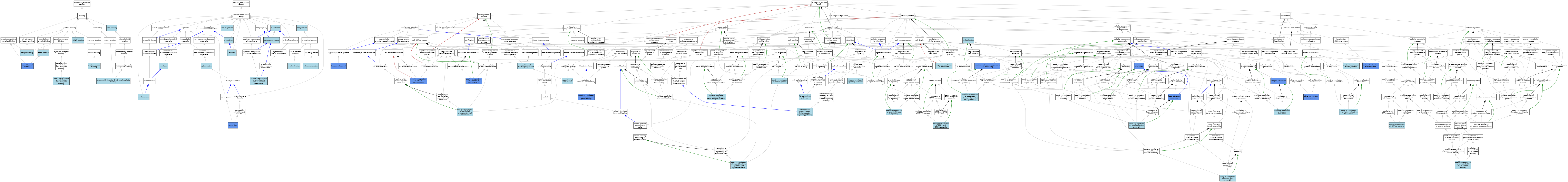This screenshot has height=182, width=1568.
Task: Click the molecular_function root node
Action: click(x=82, y=4)
